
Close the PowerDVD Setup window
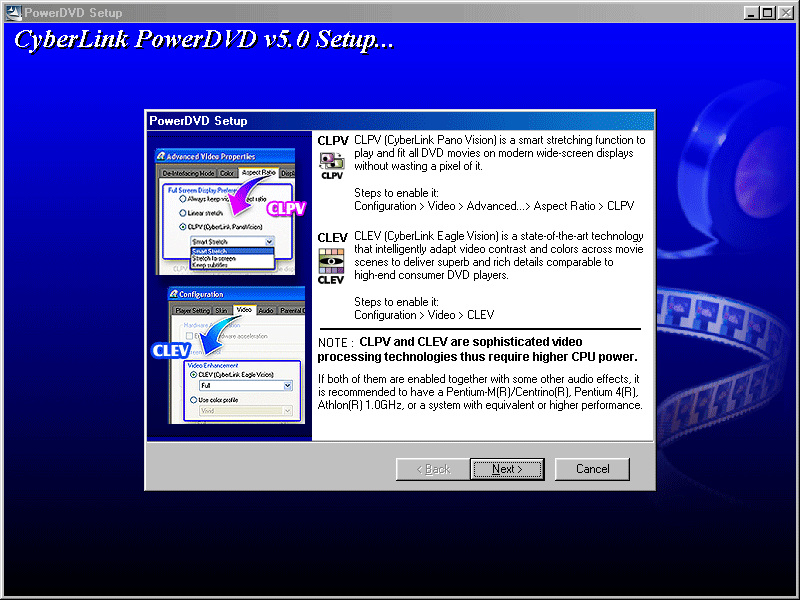coord(785,13)
